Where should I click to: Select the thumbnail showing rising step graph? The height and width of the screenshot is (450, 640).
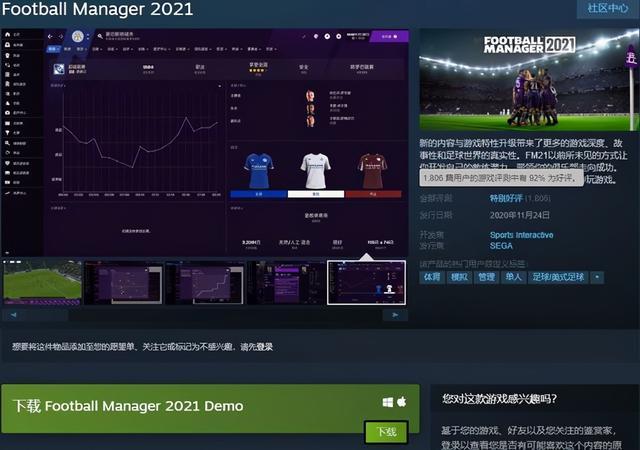coord(204,283)
